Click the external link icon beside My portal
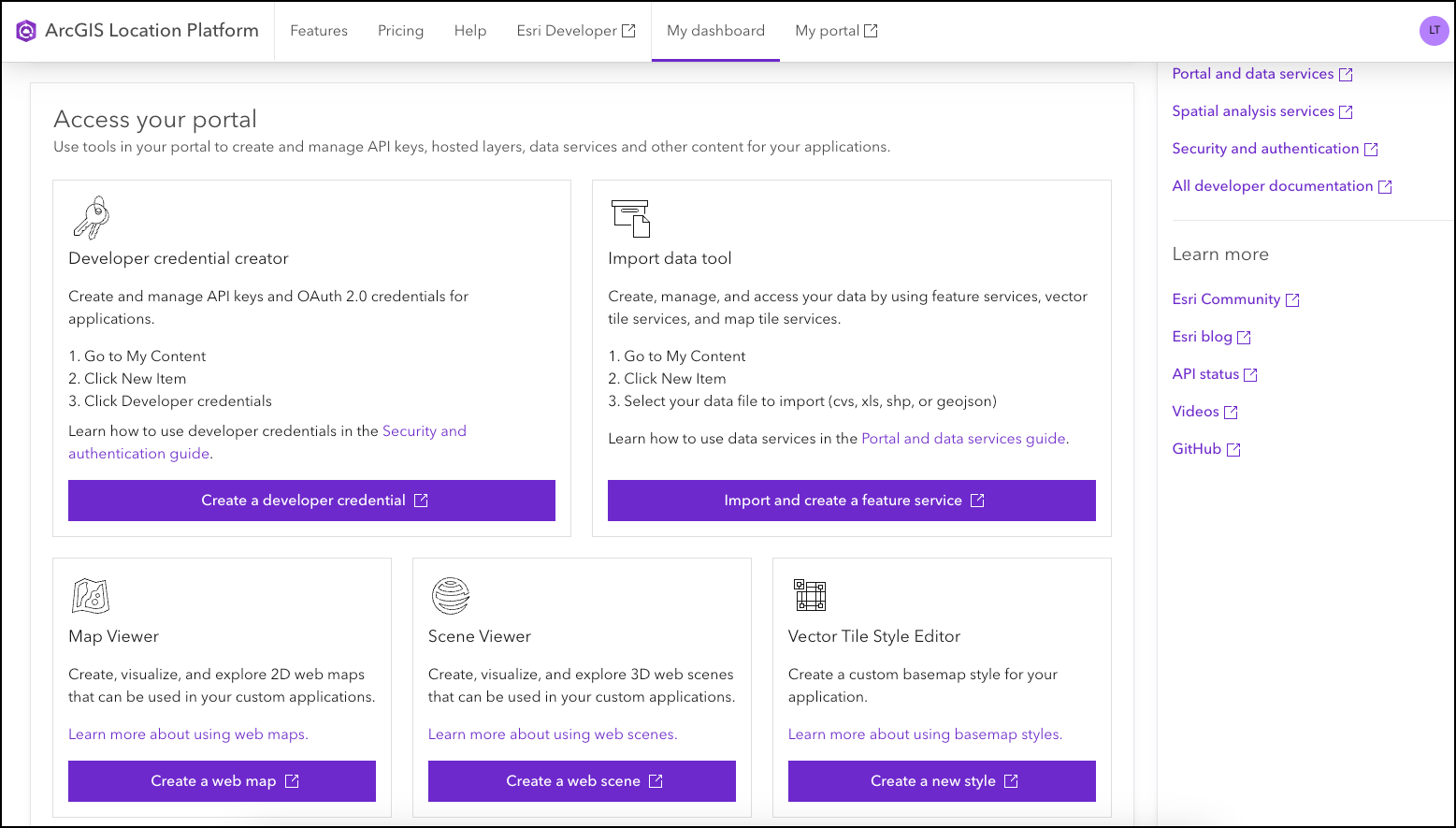The width and height of the screenshot is (1456, 828). pyautogui.click(x=872, y=30)
